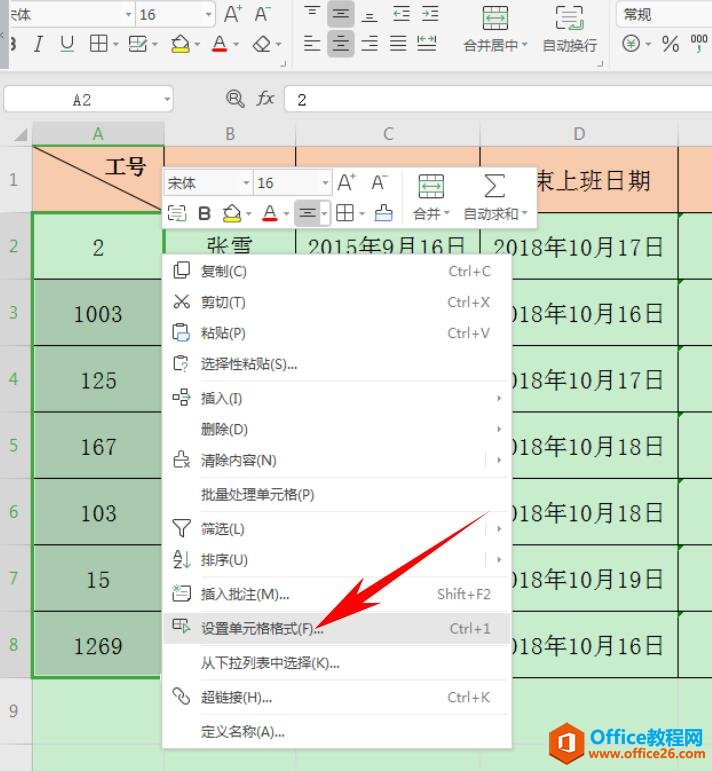Select 复制 from the context menu
The image size is (712, 771).
(224, 271)
